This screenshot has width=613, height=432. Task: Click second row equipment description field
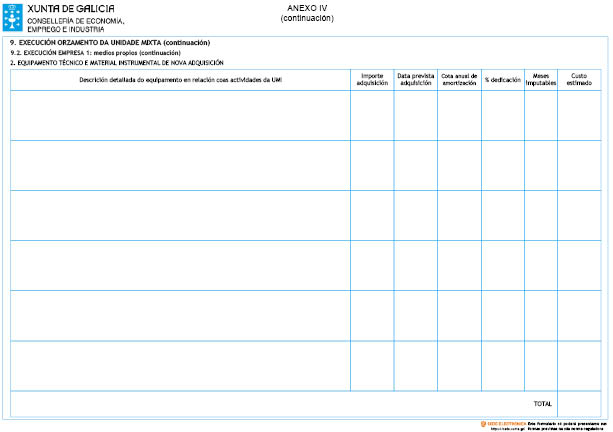[x=180, y=165]
